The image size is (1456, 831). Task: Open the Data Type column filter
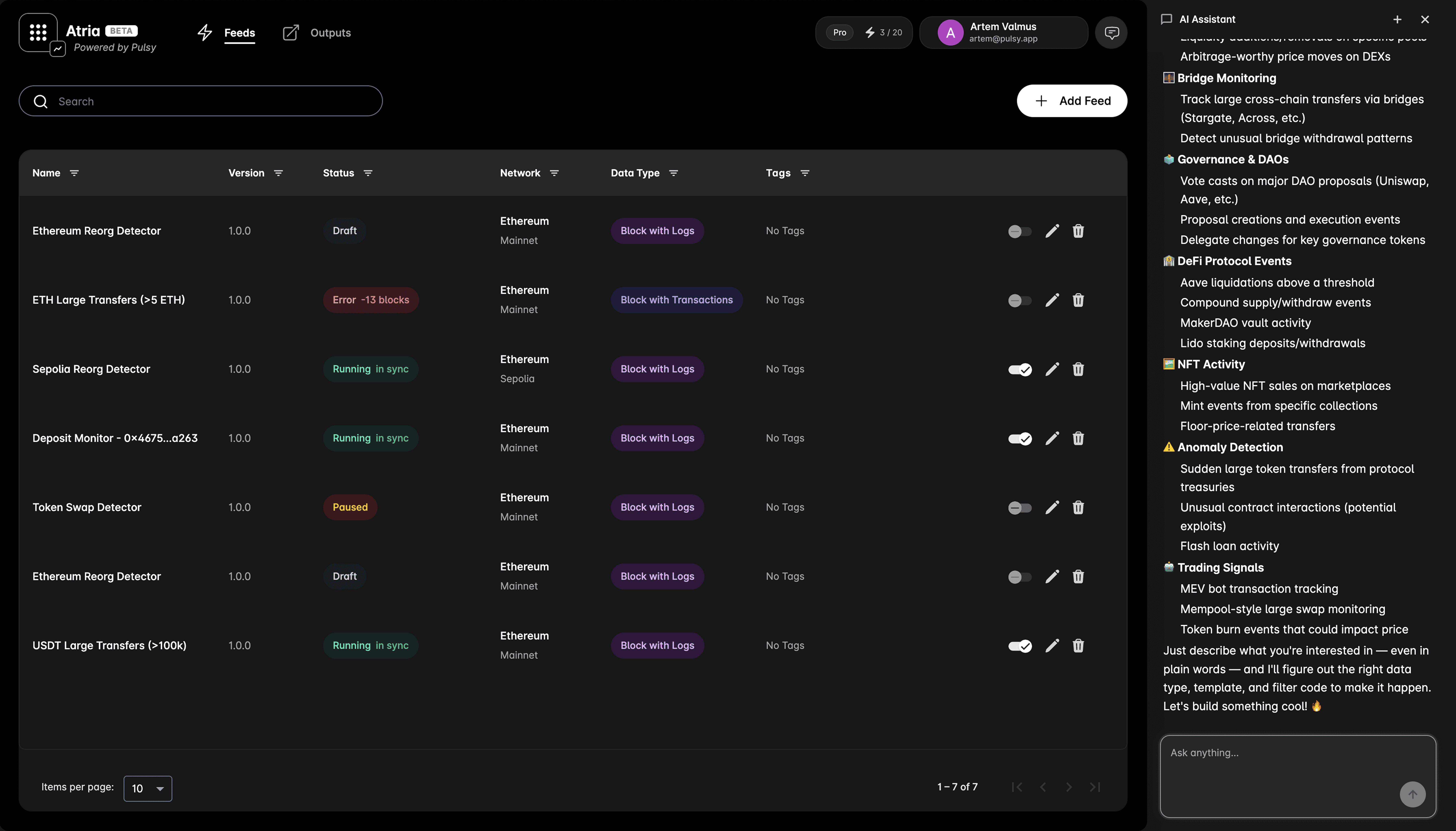(x=673, y=173)
